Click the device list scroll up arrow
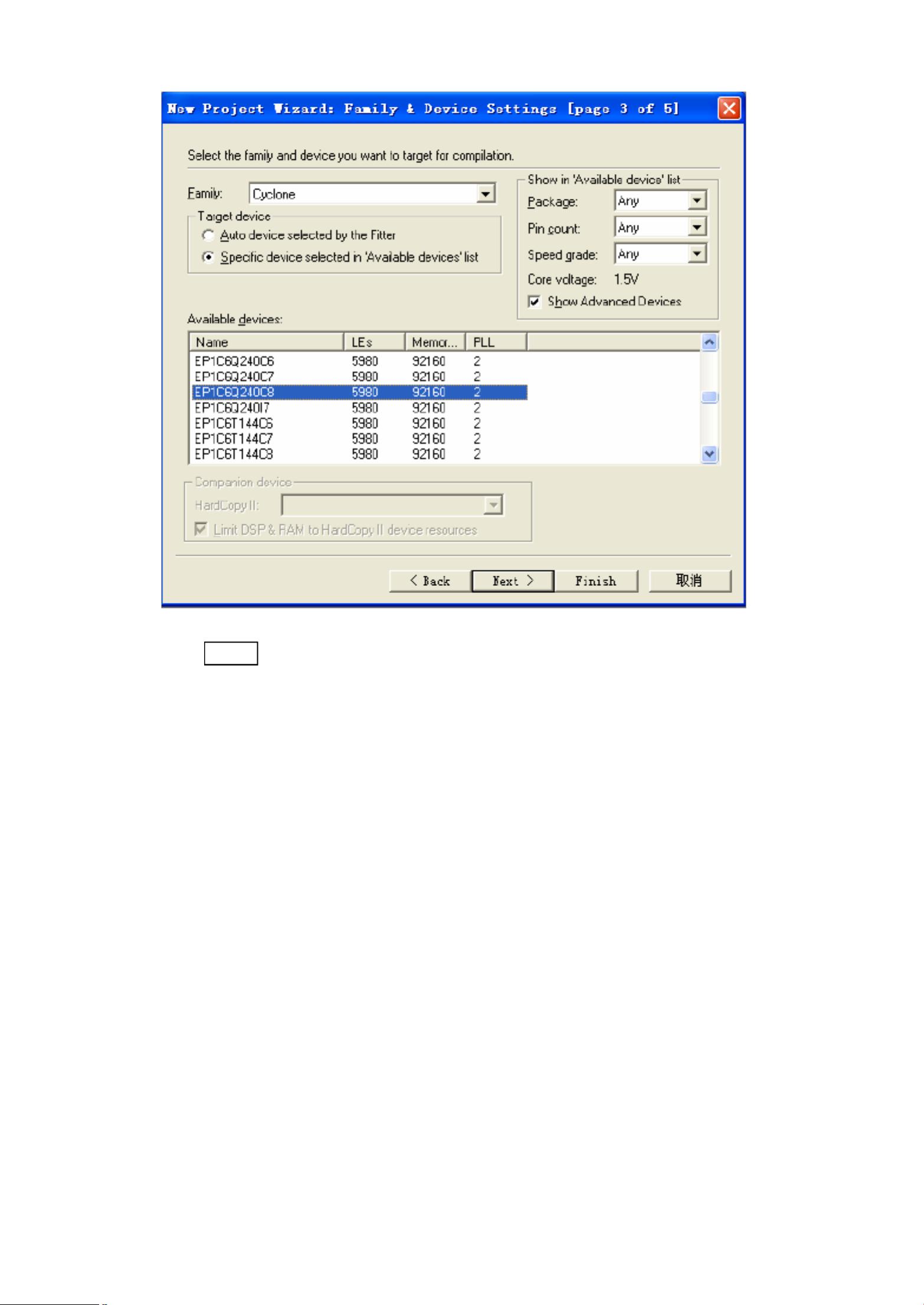This screenshot has height=1305, width=924. [x=710, y=342]
